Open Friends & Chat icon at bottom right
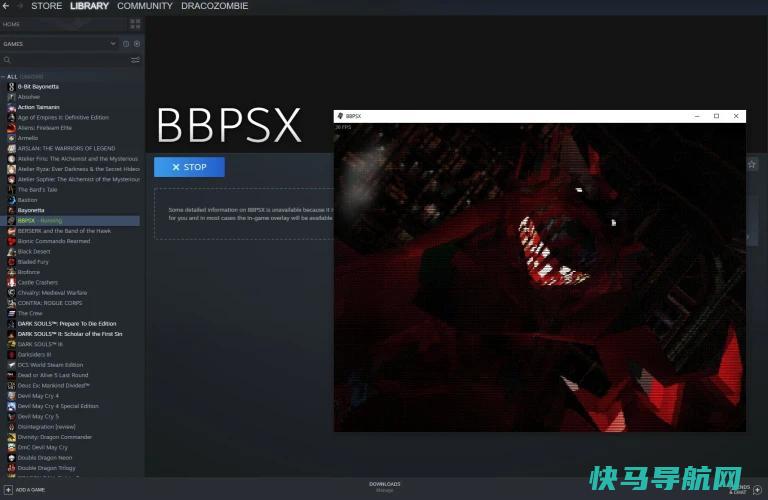The width and height of the screenshot is (768, 500). 757,489
